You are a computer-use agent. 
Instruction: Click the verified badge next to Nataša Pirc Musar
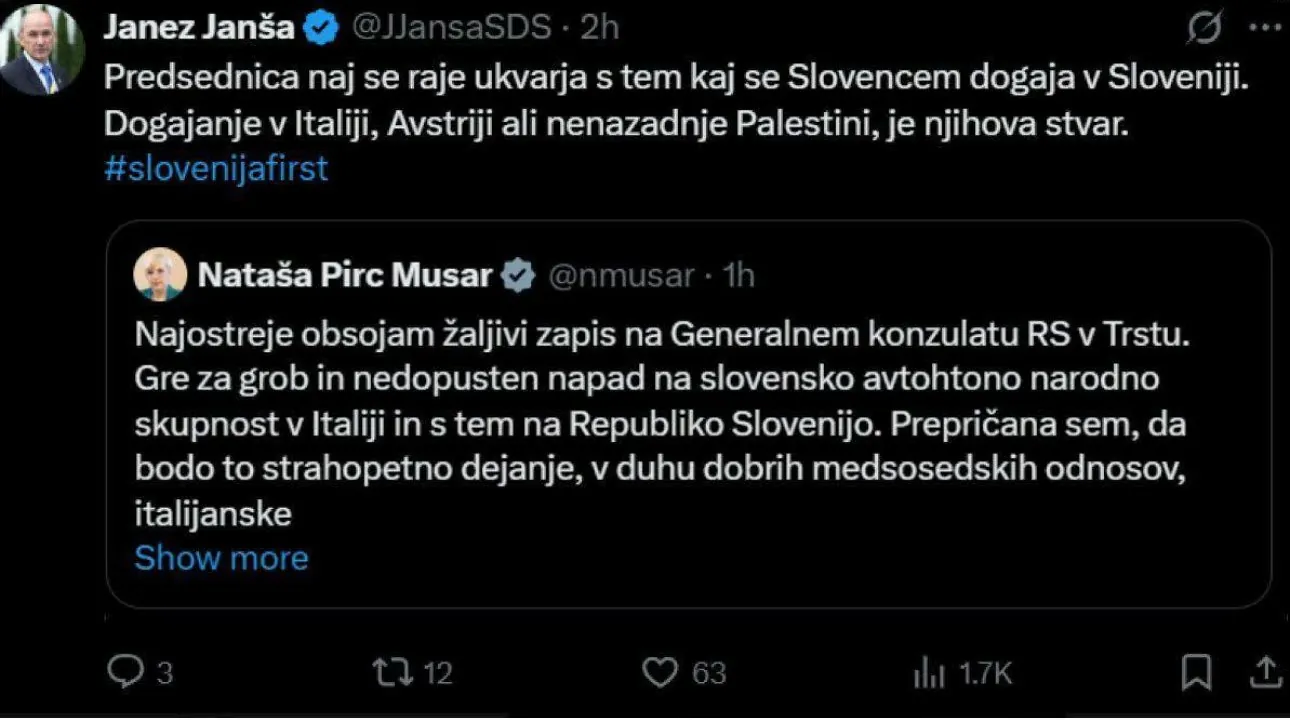[518, 275]
